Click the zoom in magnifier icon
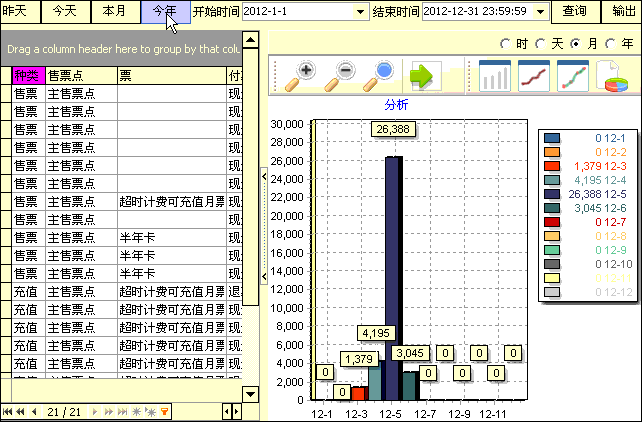 click(301, 75)
